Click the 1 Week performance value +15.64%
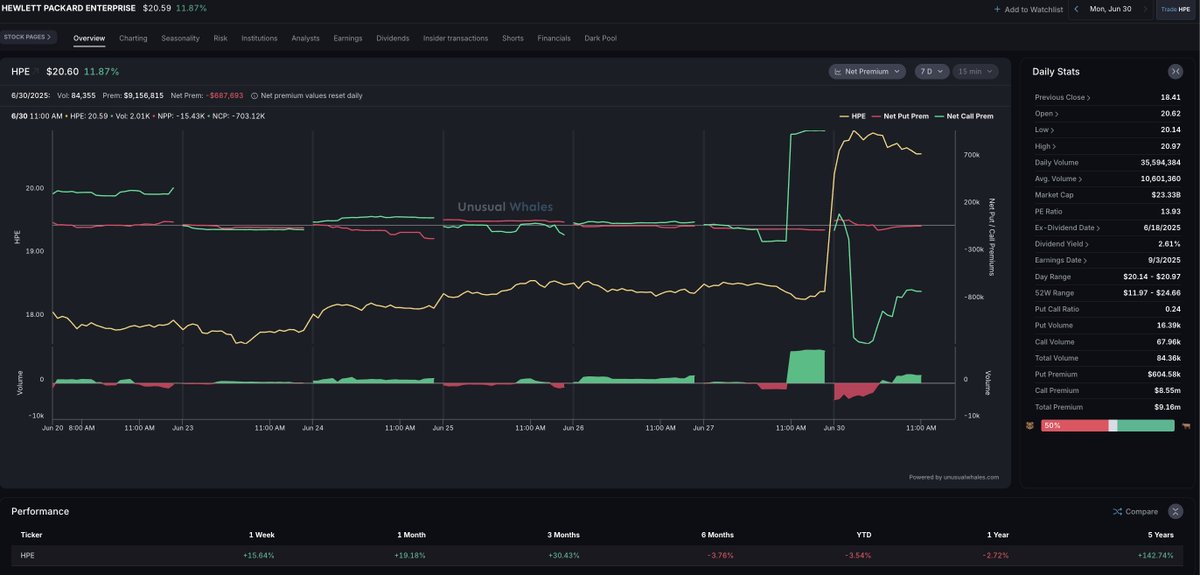This screenshot has height=575, width=1200. point(258,555)
